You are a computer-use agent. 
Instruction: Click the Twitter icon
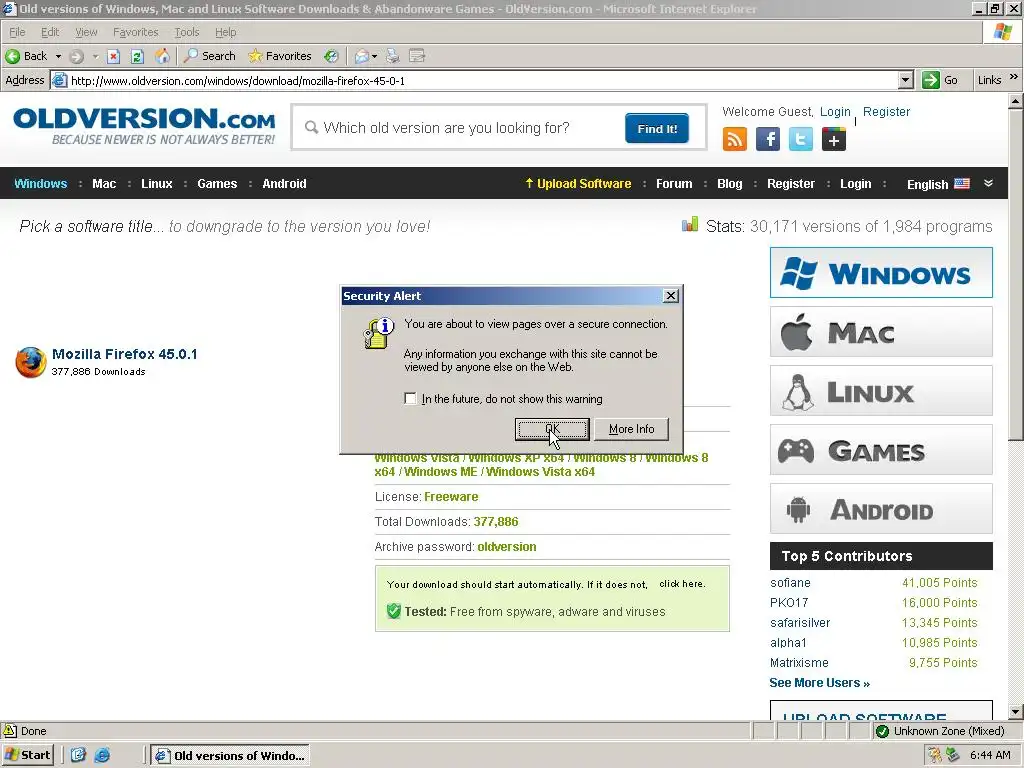click(x=801, y=139)
